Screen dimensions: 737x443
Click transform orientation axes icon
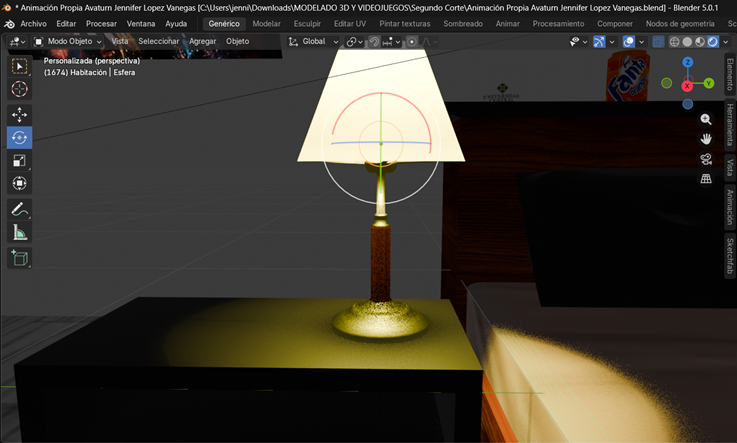point(293,41)
